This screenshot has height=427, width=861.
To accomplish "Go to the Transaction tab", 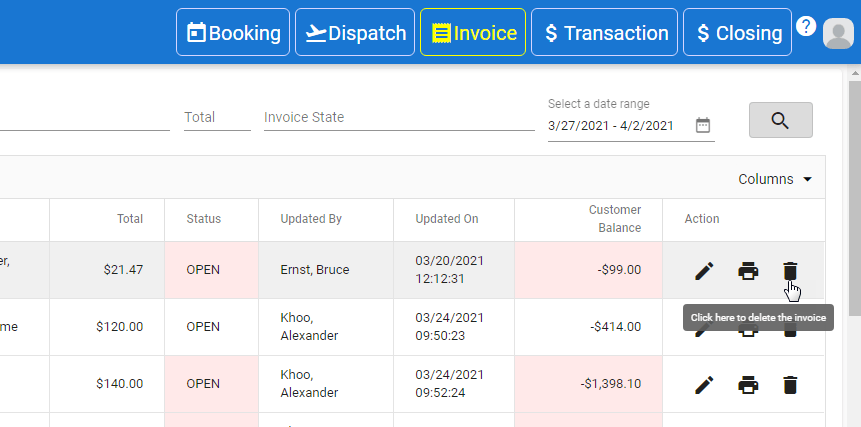I will 605,32.
